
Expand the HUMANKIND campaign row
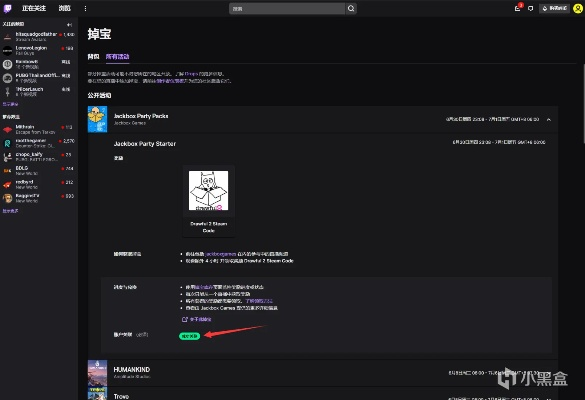click(323, 373)
